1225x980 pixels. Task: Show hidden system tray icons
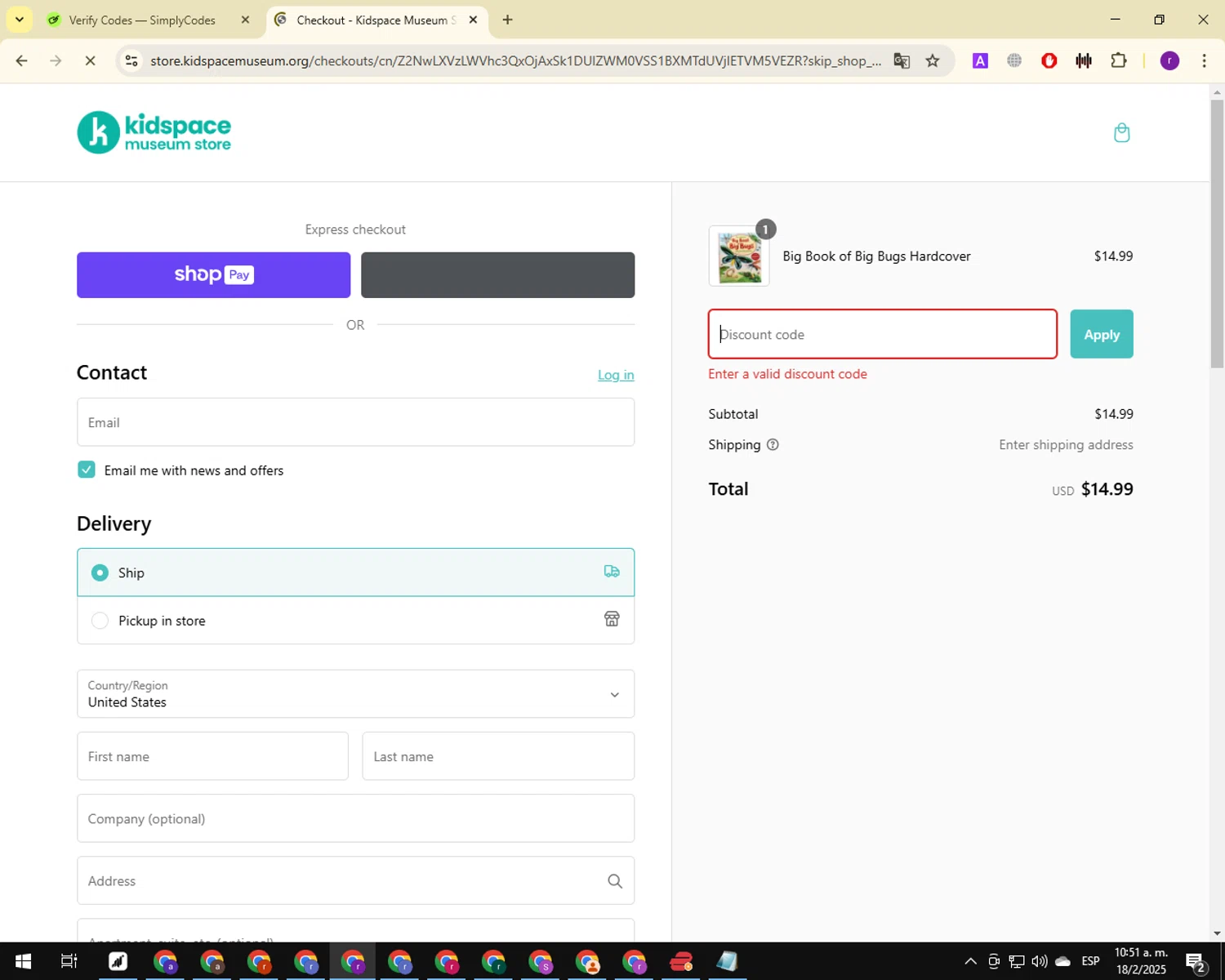(970, 961)
